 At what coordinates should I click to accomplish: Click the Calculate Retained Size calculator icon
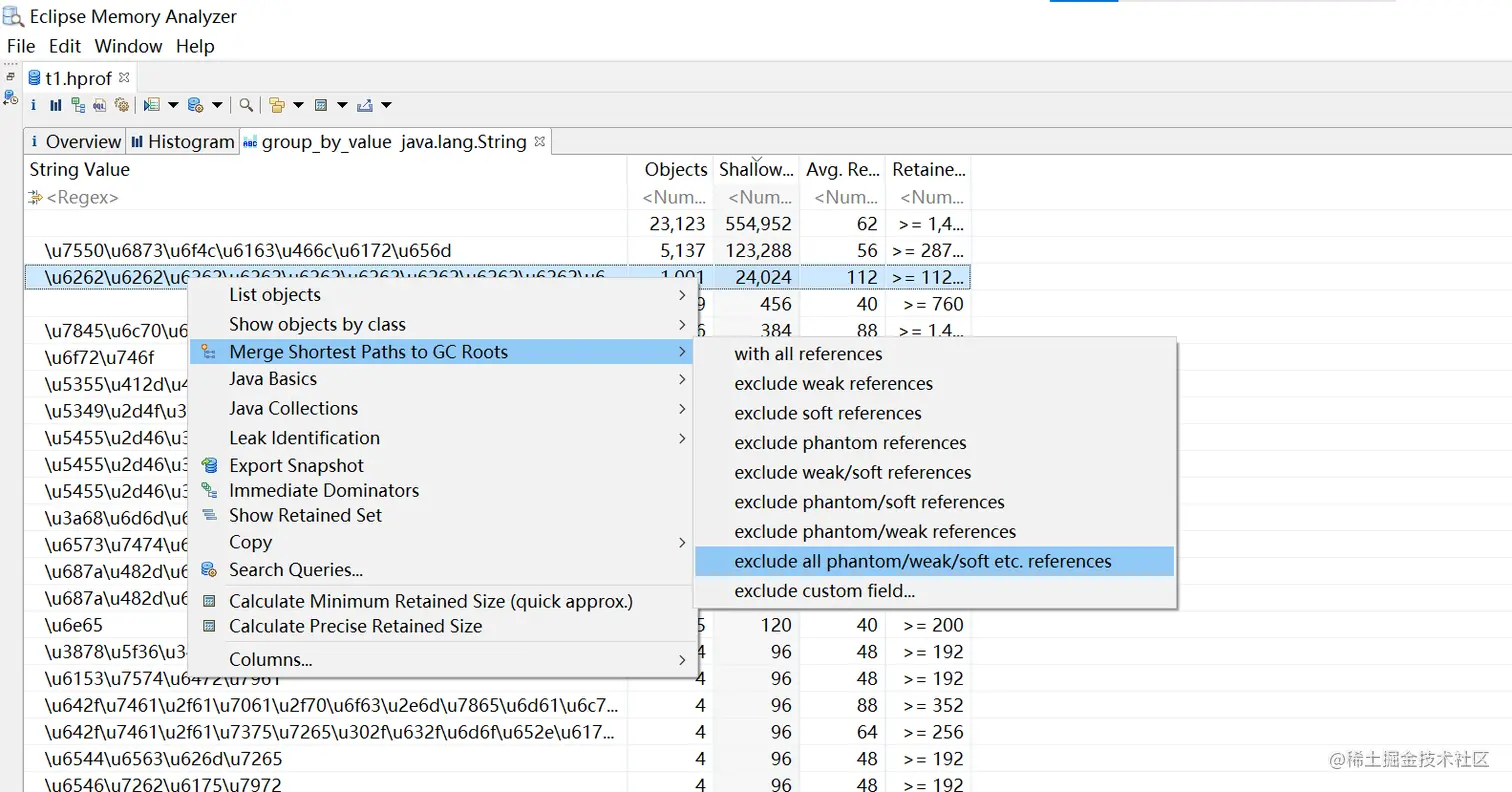tap(321, 105)
